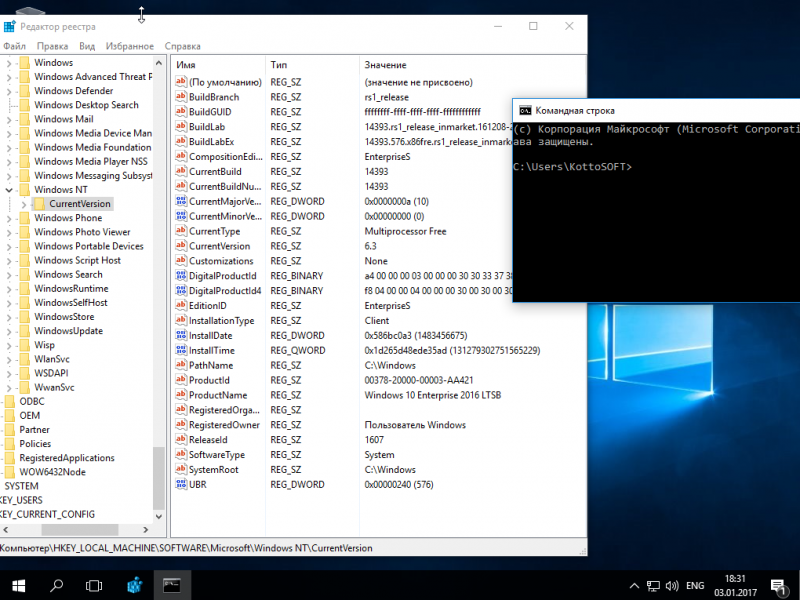Open the Windows Start menu
This screenshot has height=600, width=800.
pyautogui.click(x=19, y=585)
